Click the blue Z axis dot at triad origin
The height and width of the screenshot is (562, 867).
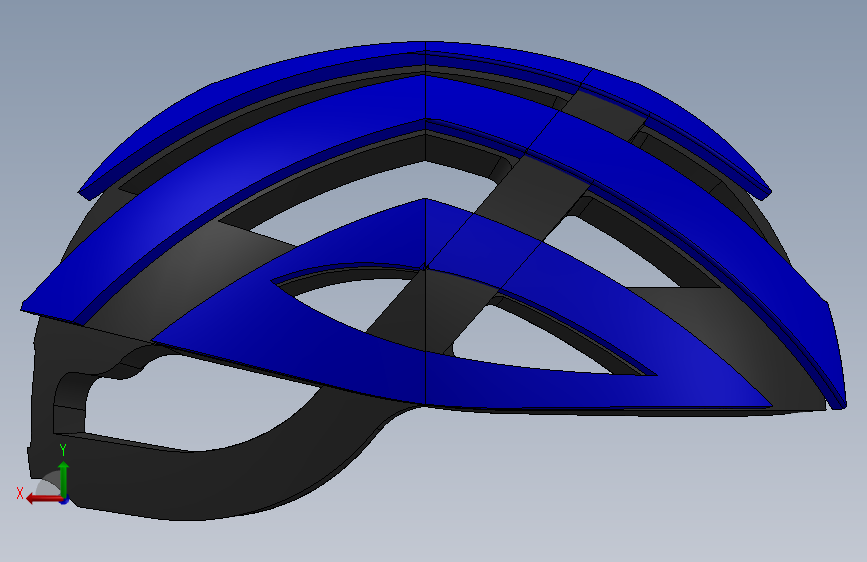[x=65, y=501]
